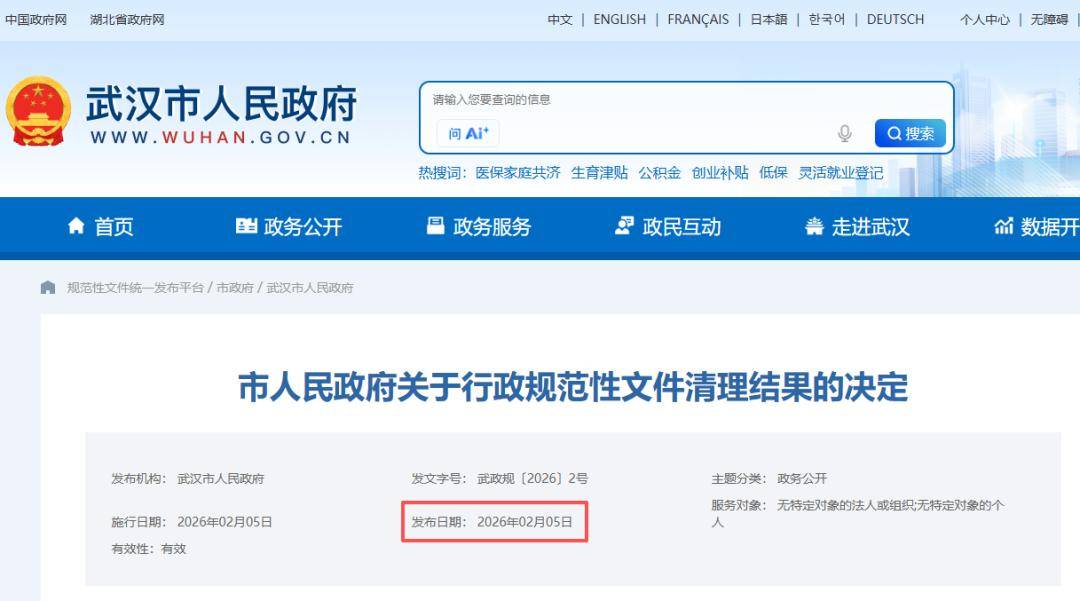Image resolution: width=1080 pixels, height=601 pixels.
Task: Click the 数据开放 data icon
Action: pyautogui.click(x=1004, y=227)
